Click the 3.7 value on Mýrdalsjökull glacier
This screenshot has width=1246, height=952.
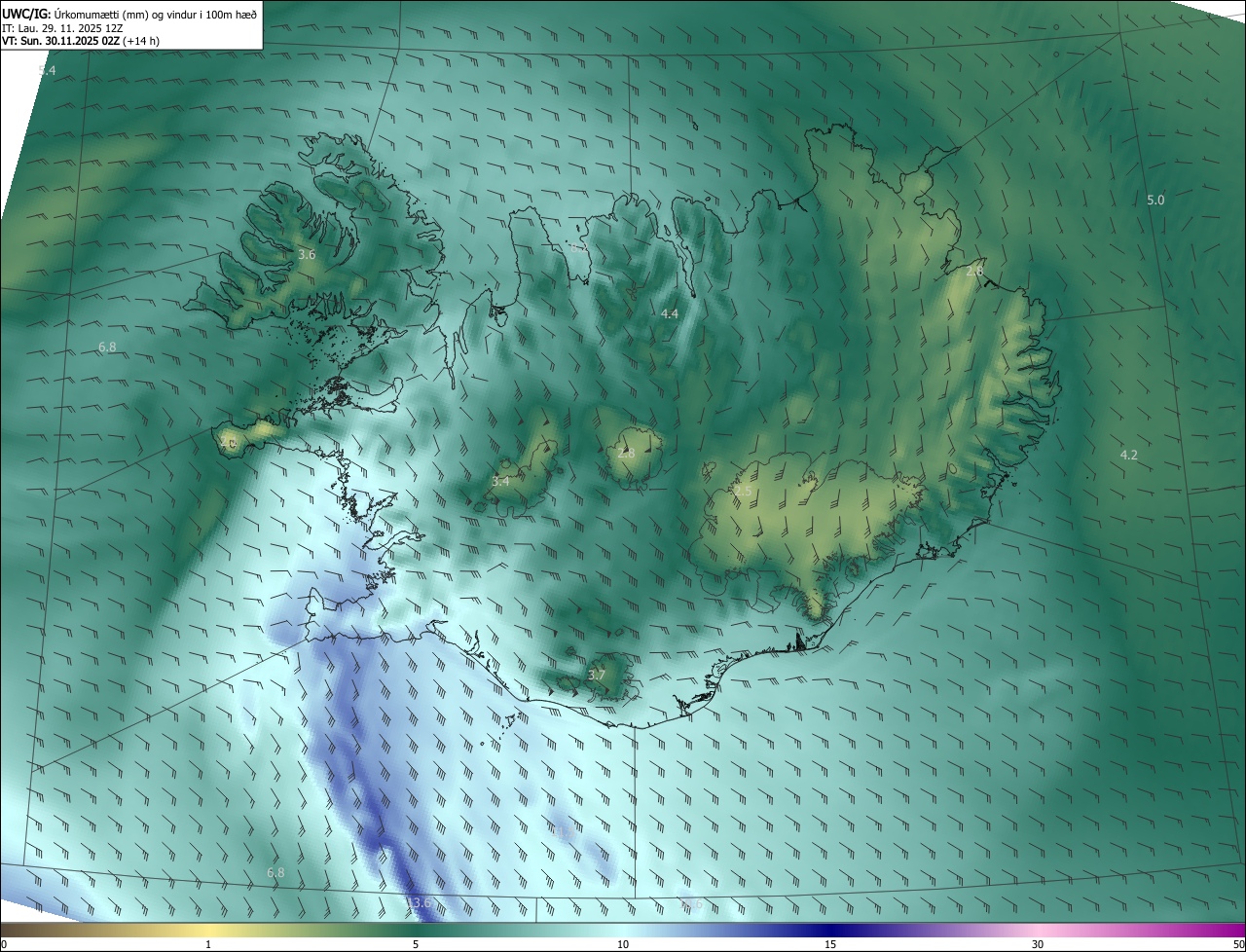(x=597, y=675)
